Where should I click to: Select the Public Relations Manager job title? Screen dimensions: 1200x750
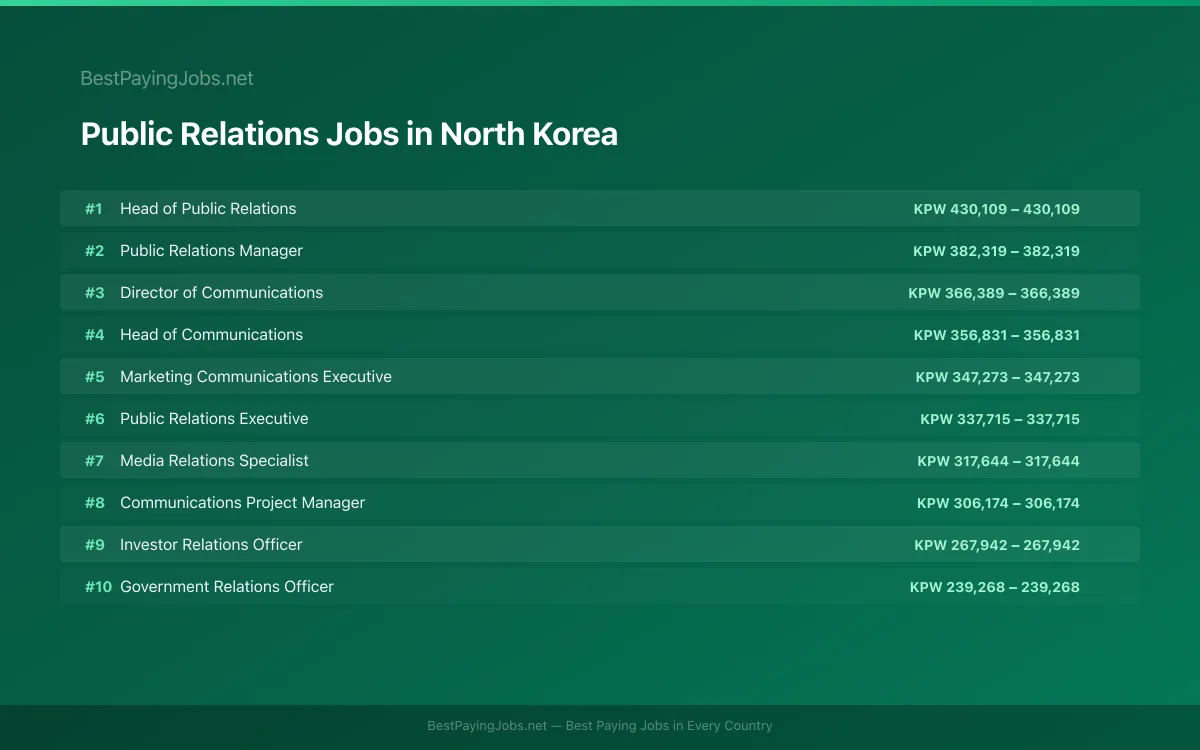[211, 251]
